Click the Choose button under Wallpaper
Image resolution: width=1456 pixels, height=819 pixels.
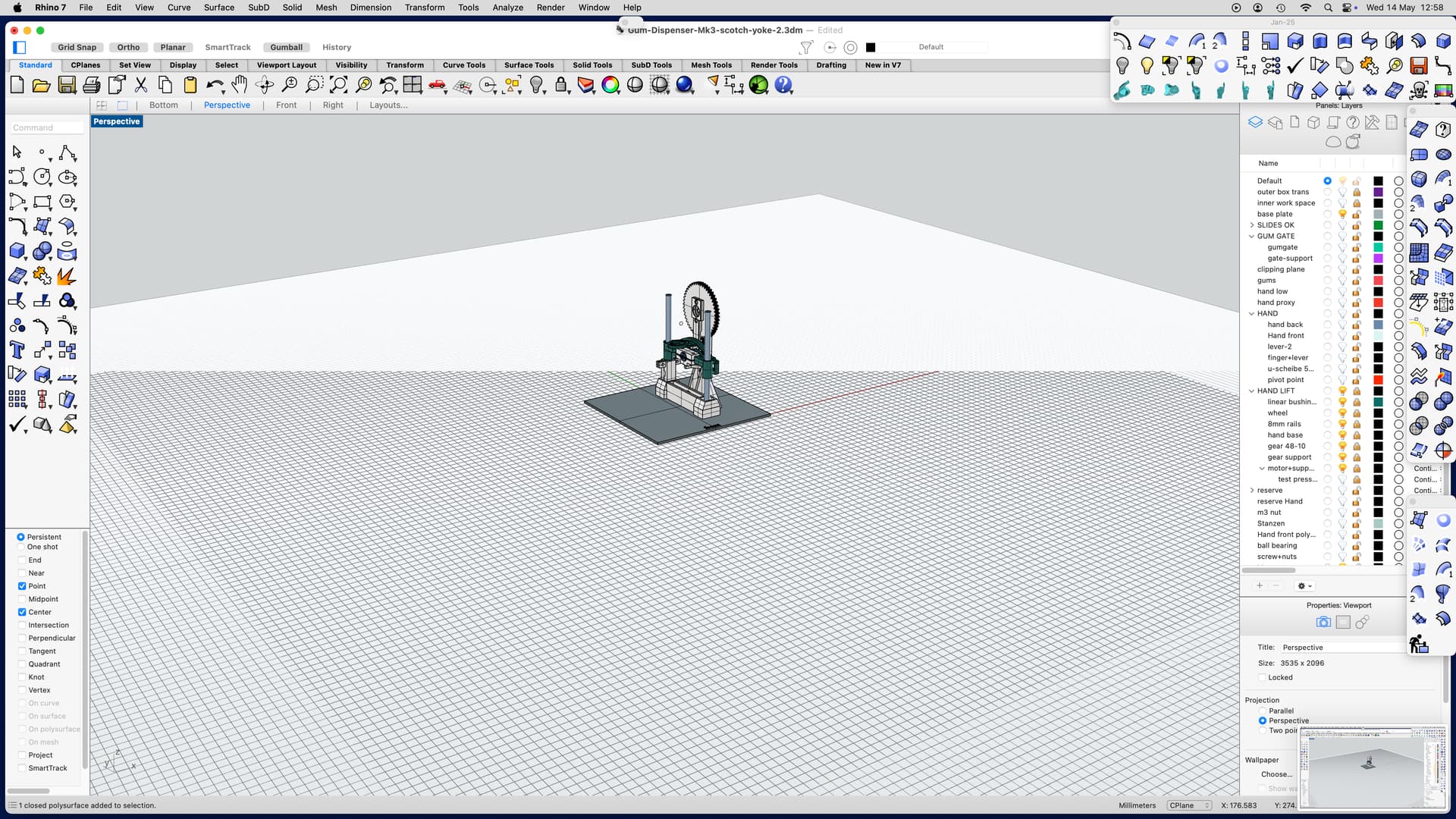tap(1276, 774)
